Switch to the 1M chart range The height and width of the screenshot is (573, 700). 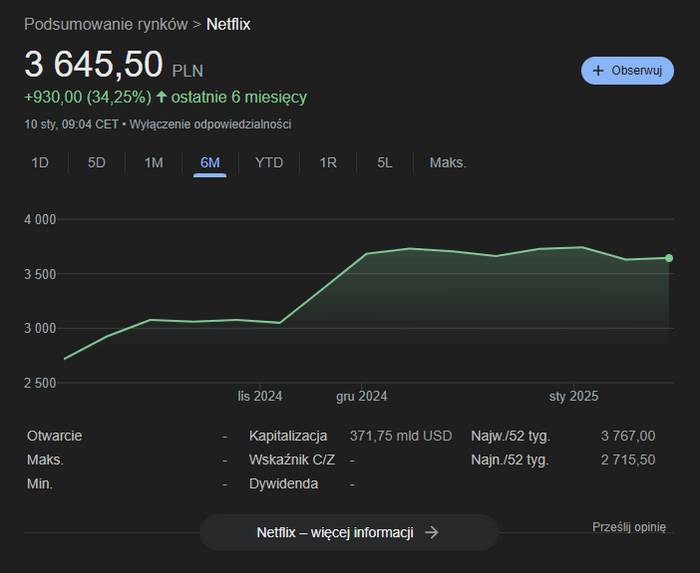[154, 162]
